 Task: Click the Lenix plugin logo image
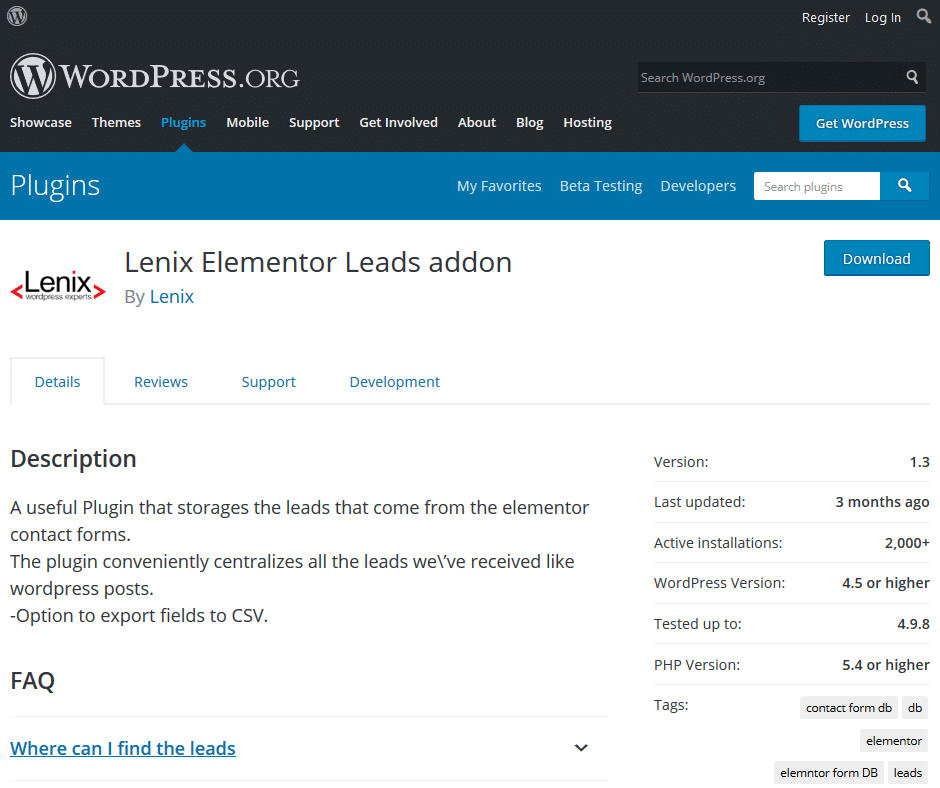tap(58, 285)
